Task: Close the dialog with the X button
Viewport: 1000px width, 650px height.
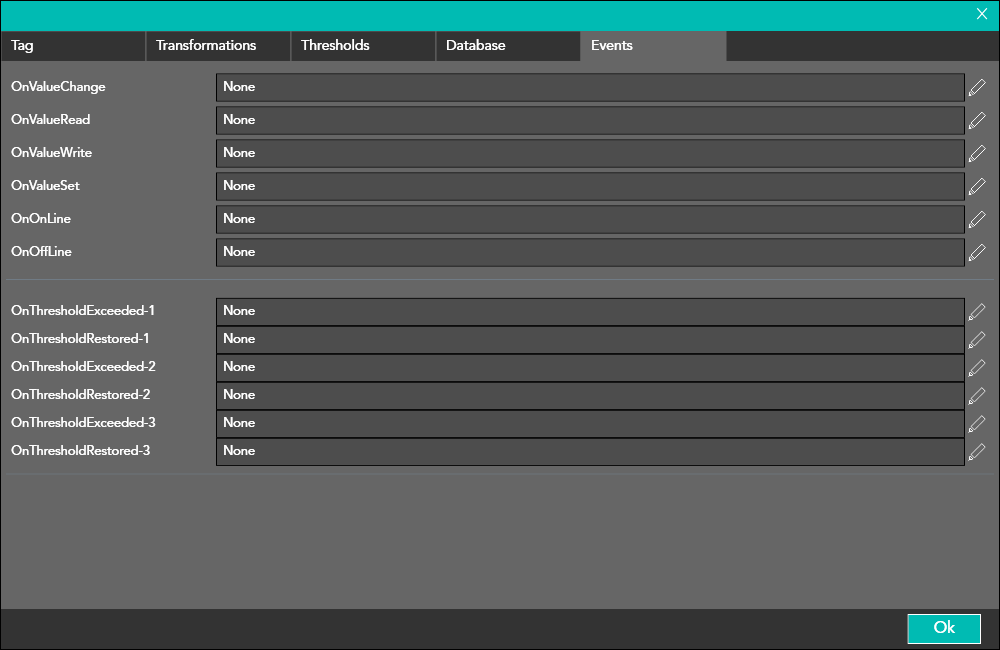Action: [982, 14]
